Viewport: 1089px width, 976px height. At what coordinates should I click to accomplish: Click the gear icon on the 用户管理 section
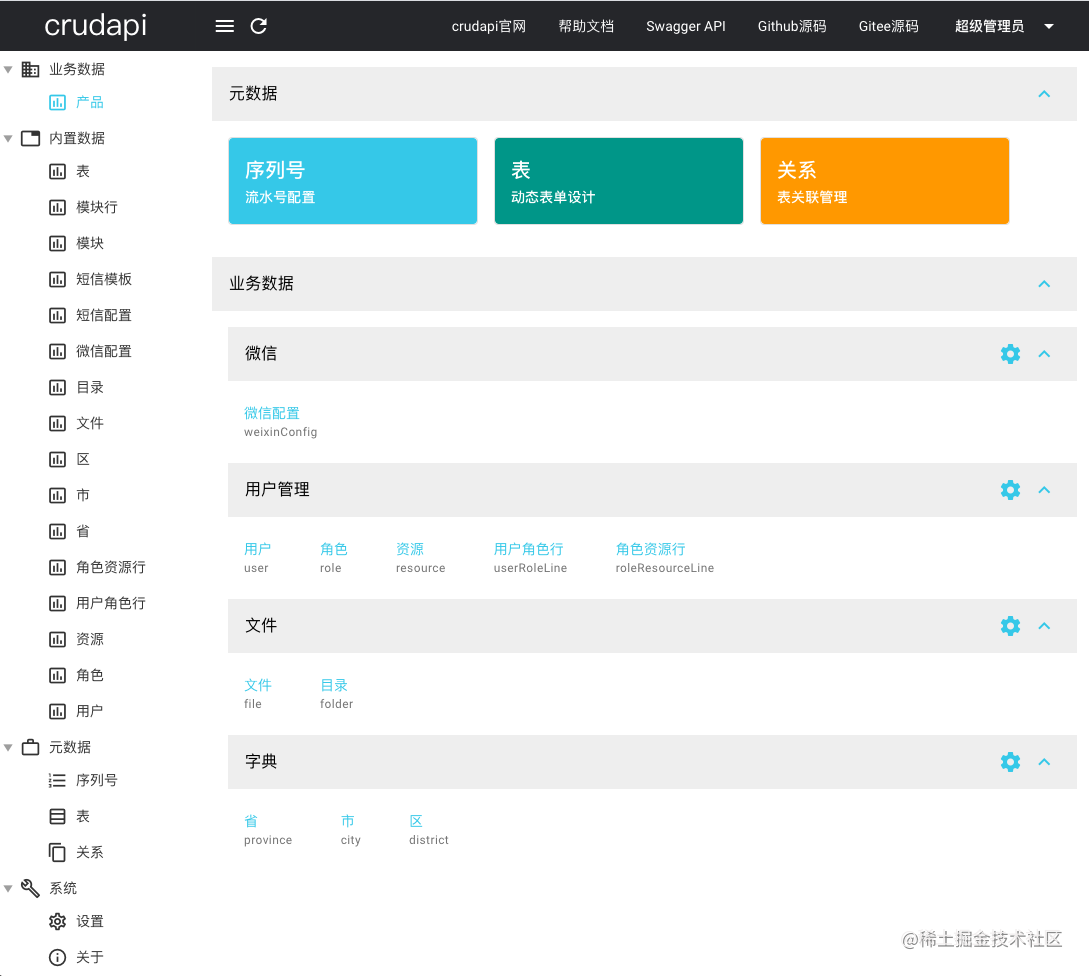[1010, 489]
